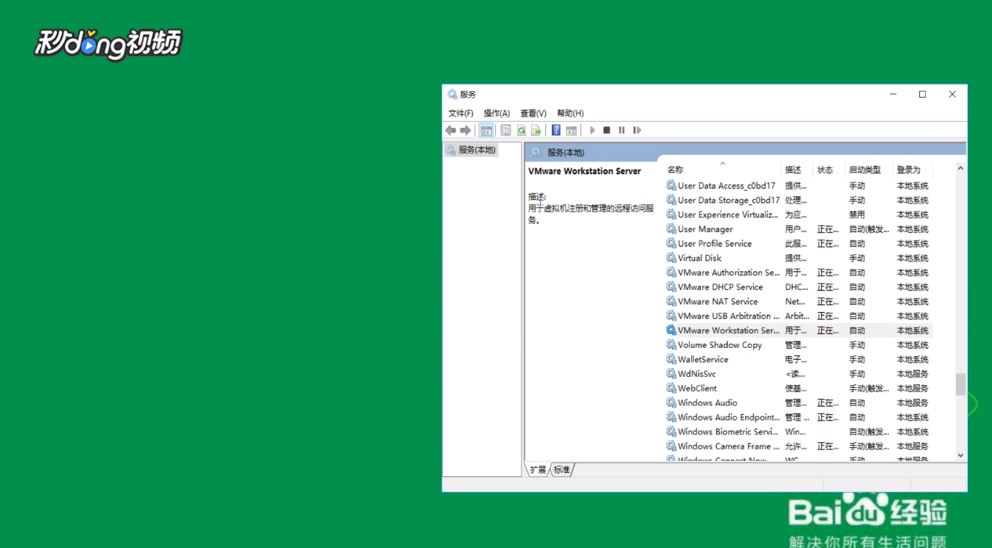Click the Pause Service icon

(x=622, y=130)
